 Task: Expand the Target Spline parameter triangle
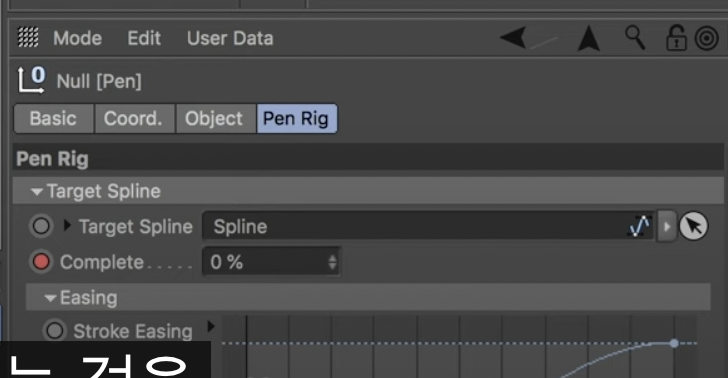[x=67, y=226]
